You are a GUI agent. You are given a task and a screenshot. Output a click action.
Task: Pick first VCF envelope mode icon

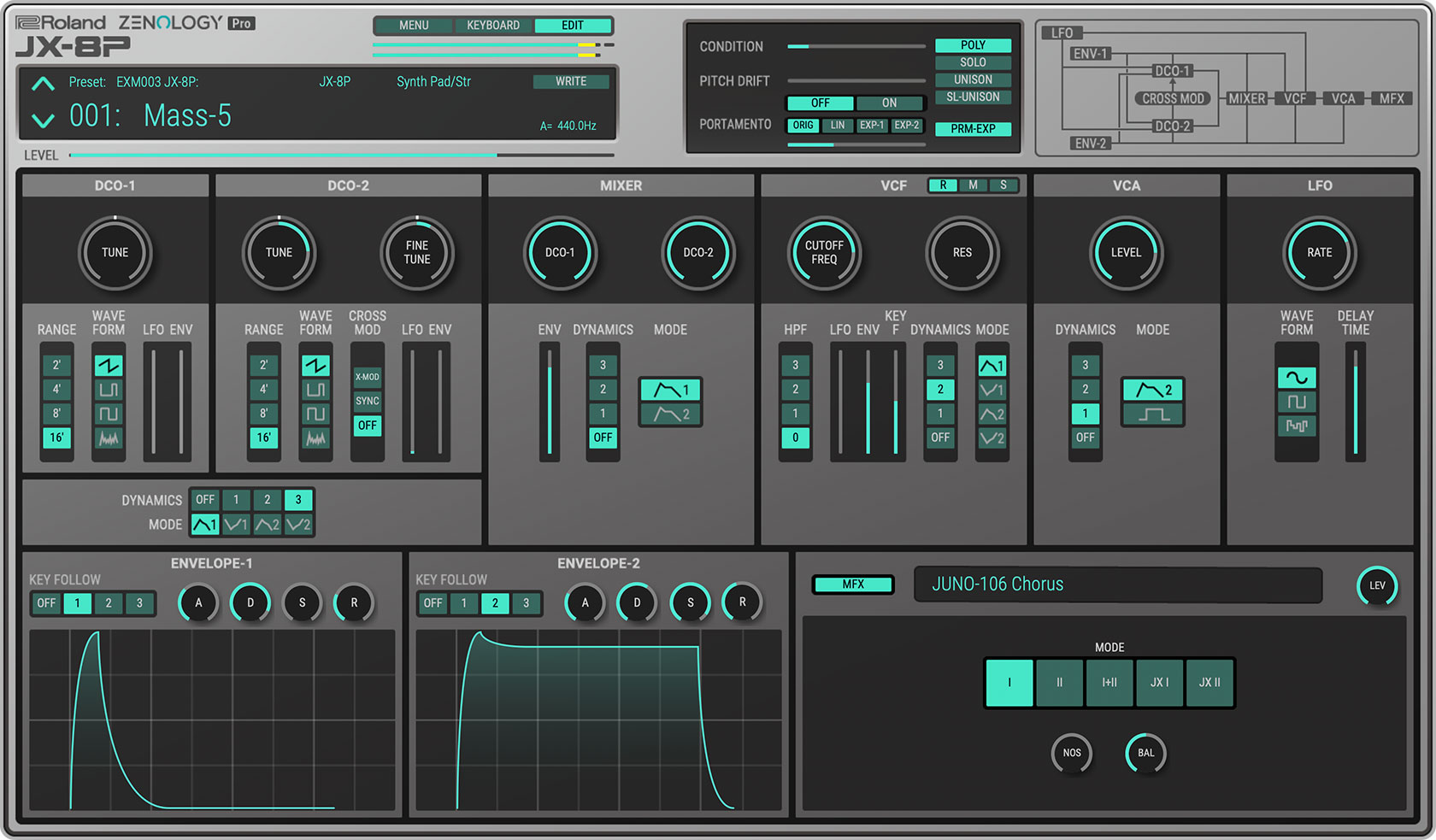(x=992, y=366)
